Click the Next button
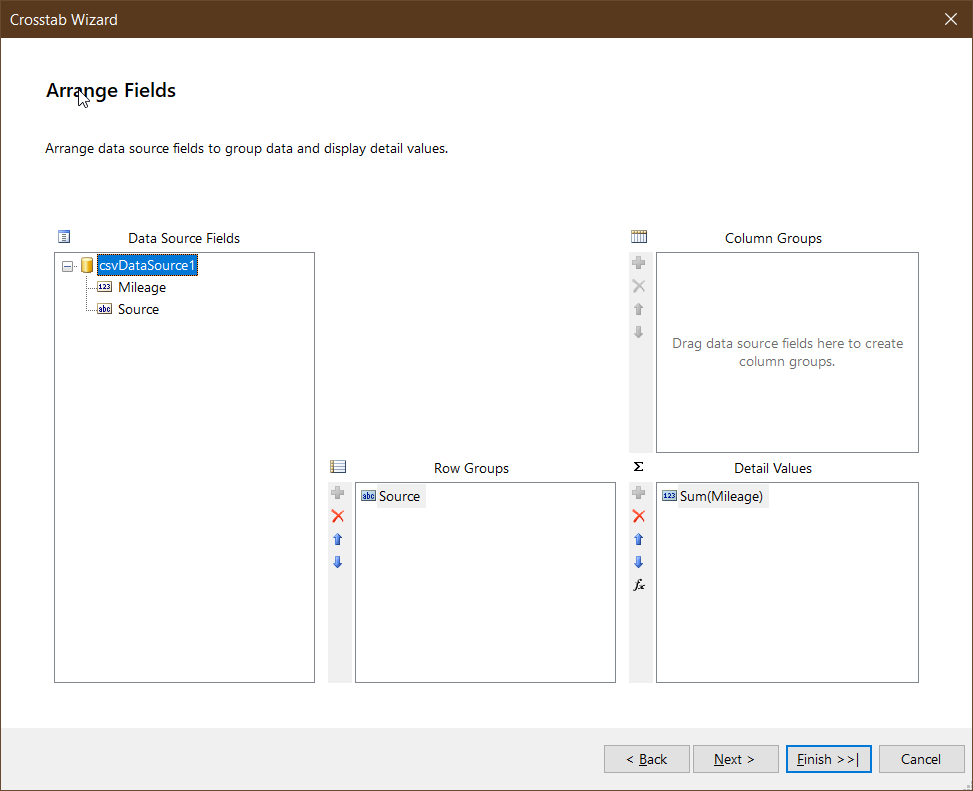Screen dimensions: 973x791 coord(735,759)
